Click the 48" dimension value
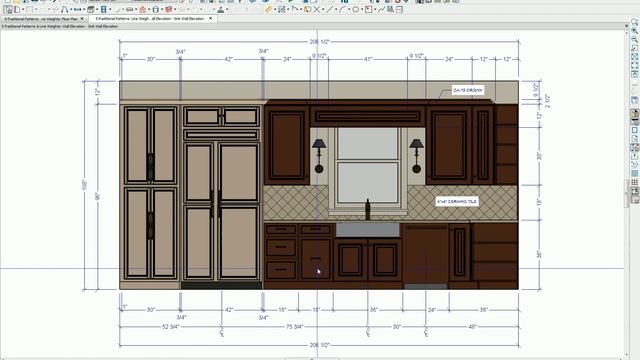 coord(473,327)
